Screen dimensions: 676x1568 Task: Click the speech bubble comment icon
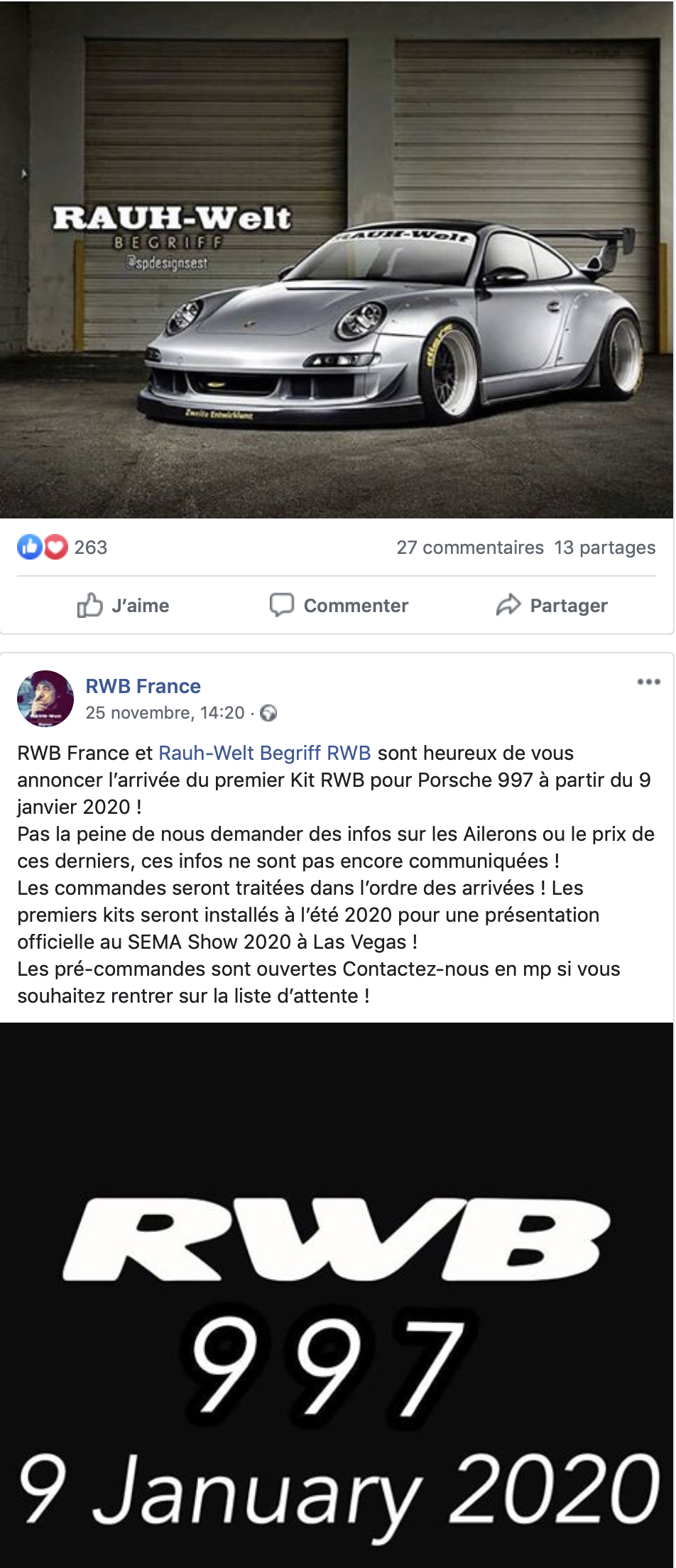pos(281,605)
